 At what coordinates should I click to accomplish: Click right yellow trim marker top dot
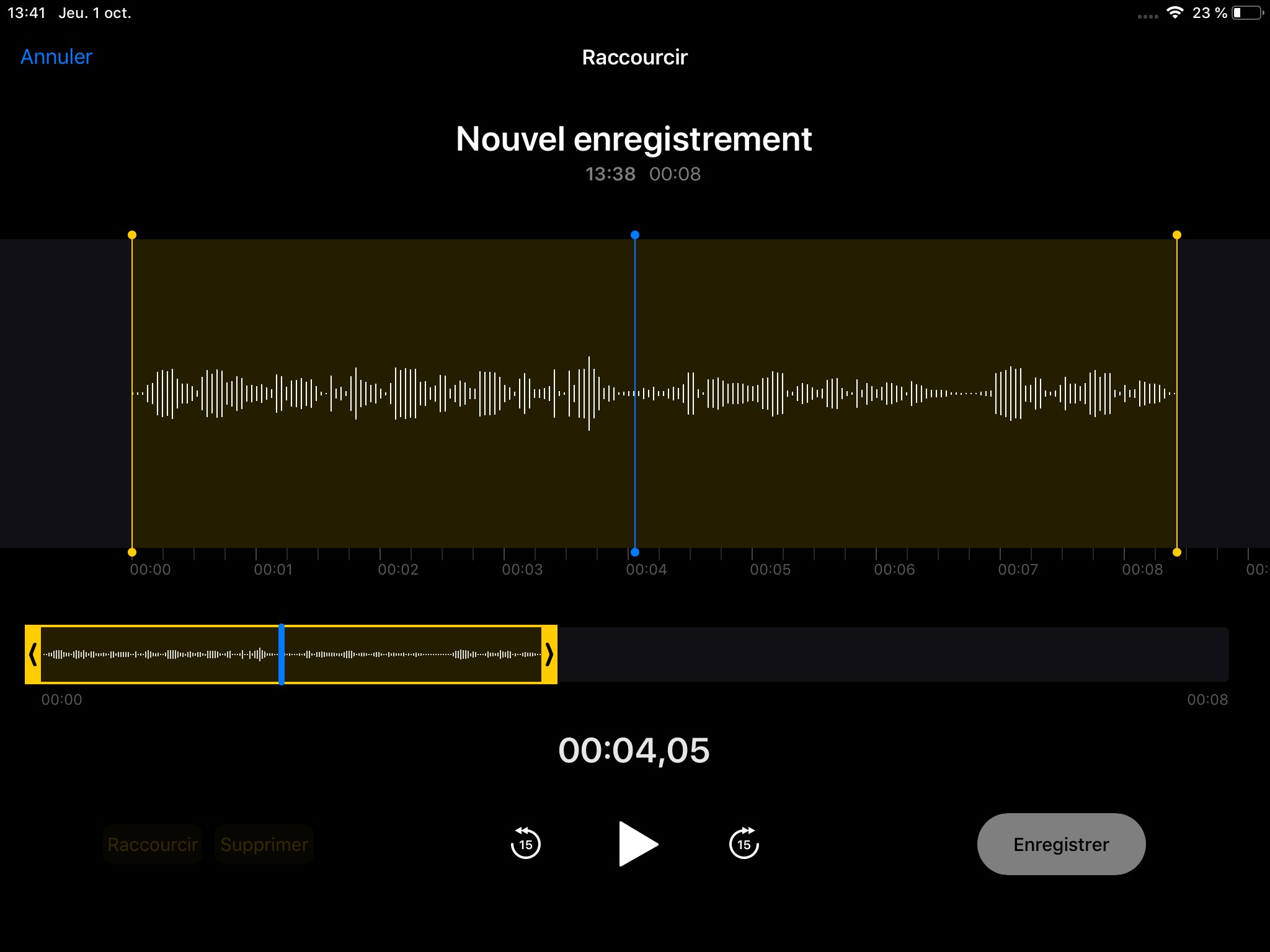point(1176,235)
